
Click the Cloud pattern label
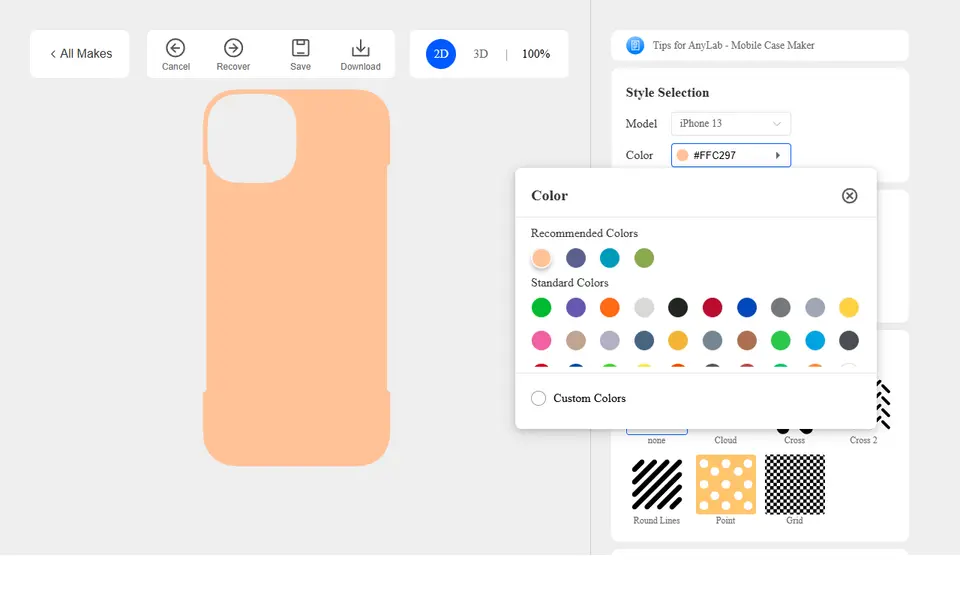pos(726,440)
